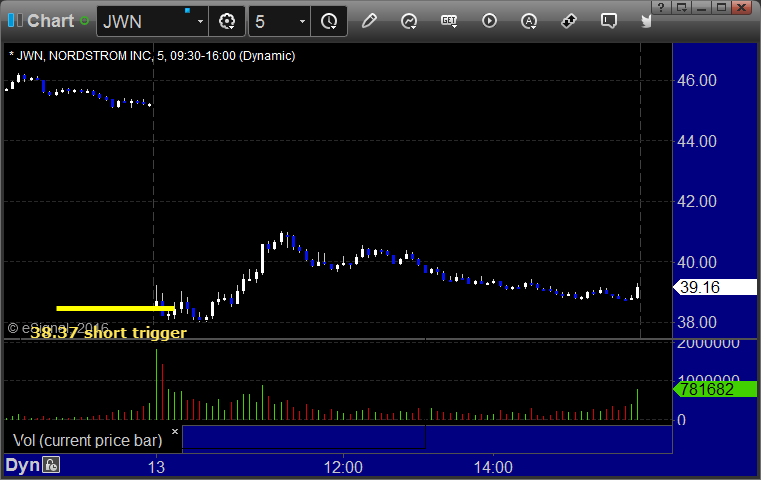Start bar replay with play icon
Screen dimensions: 761x480
[489, 21]
